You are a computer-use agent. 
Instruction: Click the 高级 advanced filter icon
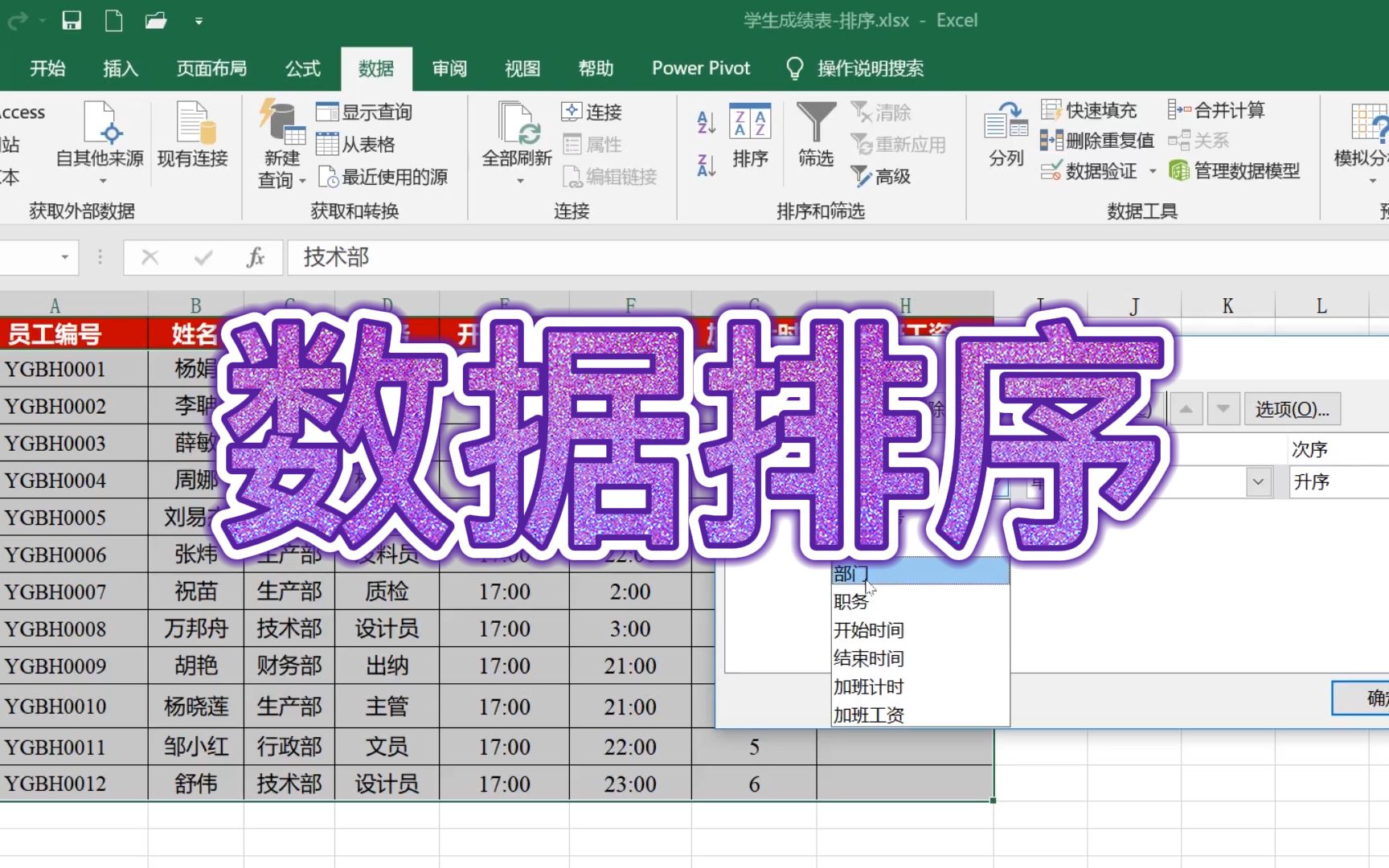point(881,177)
